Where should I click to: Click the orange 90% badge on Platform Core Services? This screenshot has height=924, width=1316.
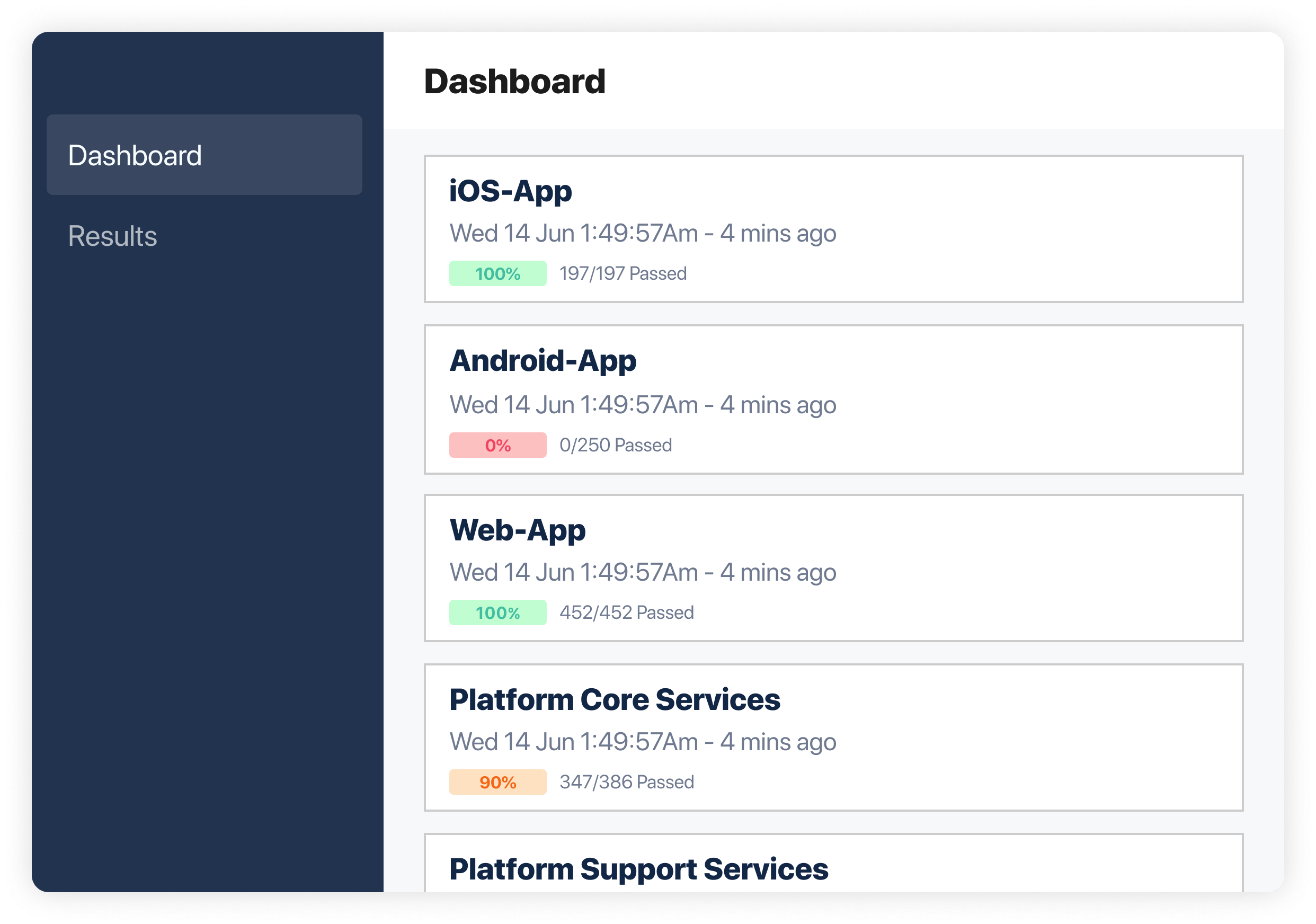(x=497, y=782)
